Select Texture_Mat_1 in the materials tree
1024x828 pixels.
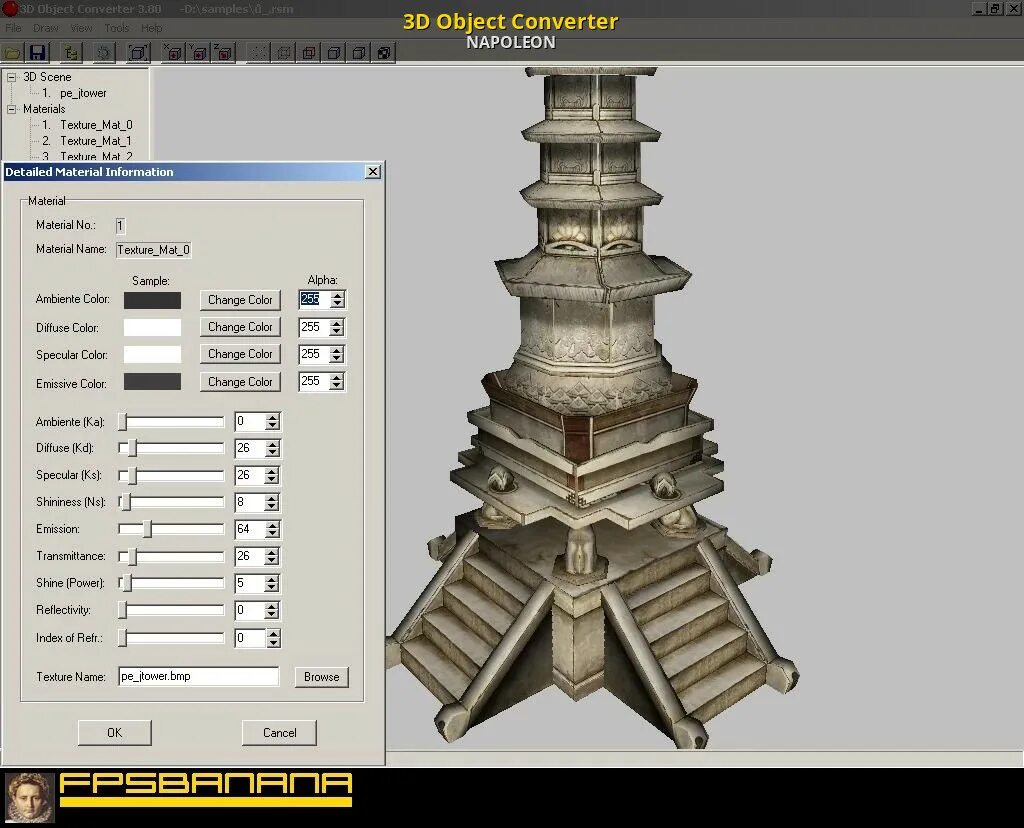96,141
